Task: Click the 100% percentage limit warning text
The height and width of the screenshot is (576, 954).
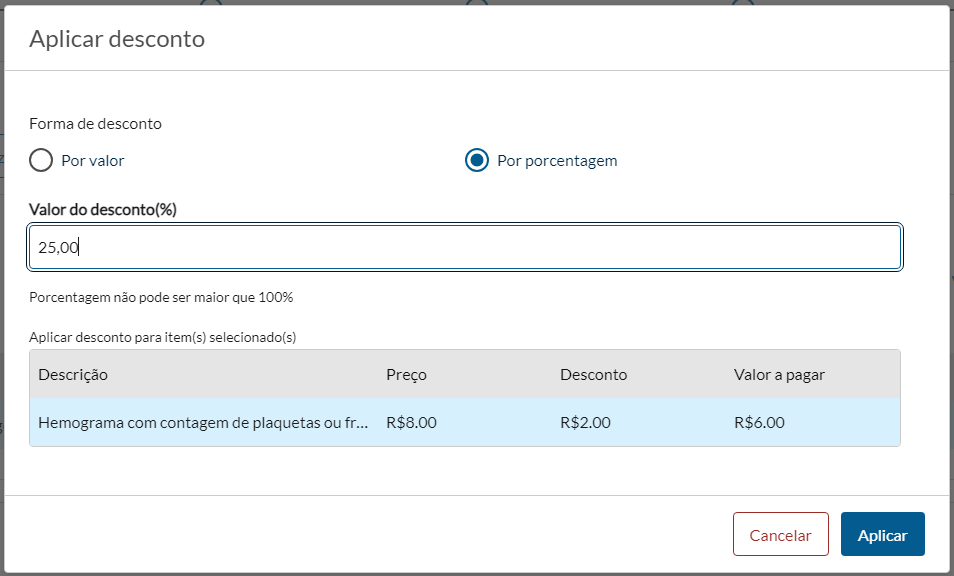Action: click(x=161, y=297)
